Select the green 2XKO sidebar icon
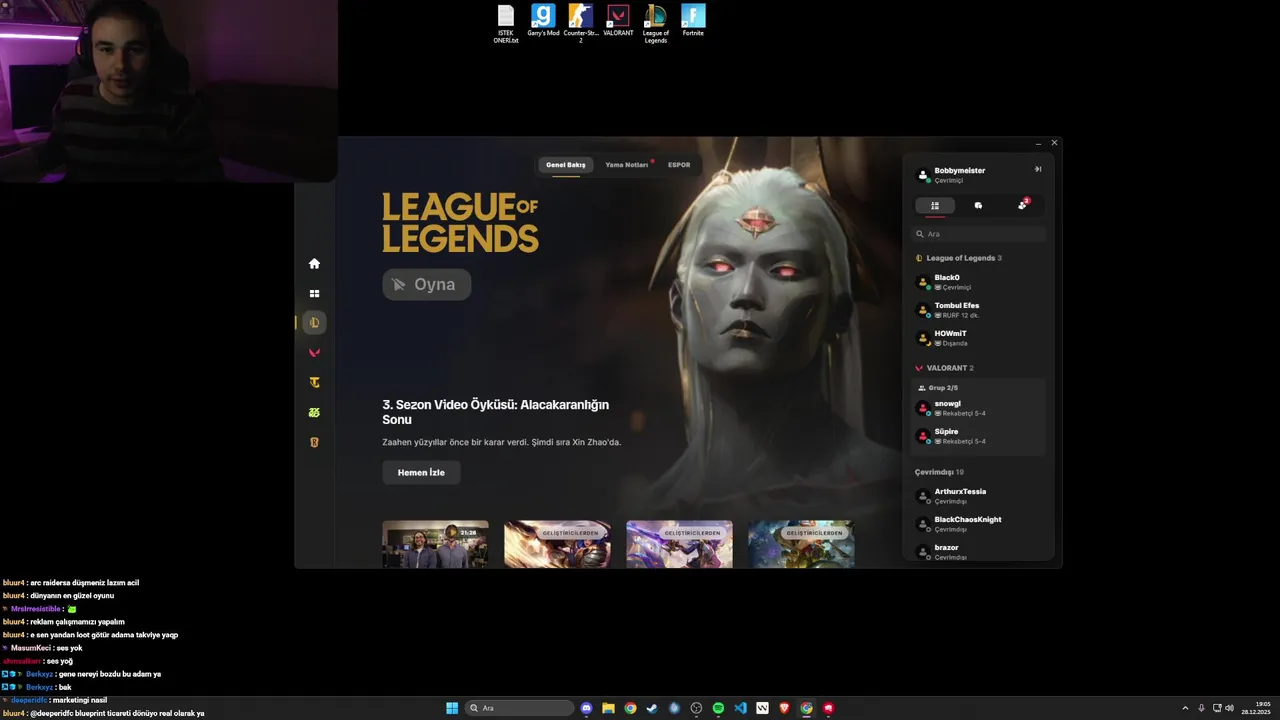The width and height of the screenshot is (1280, 720). pos(314,413)
